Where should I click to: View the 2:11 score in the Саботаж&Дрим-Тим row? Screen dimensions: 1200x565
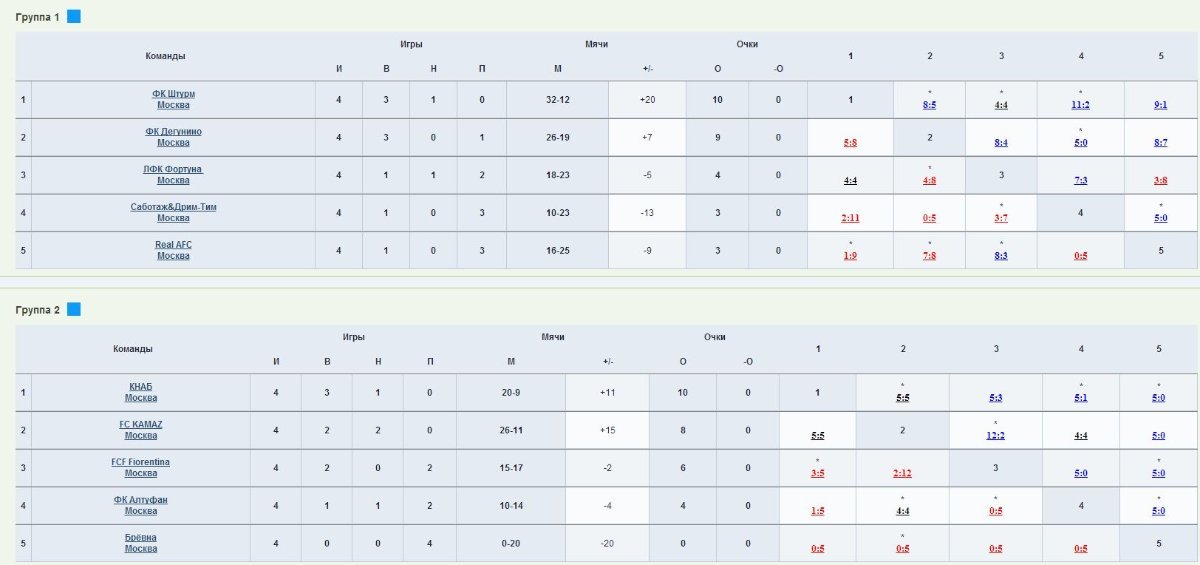[x=850, y=218]
